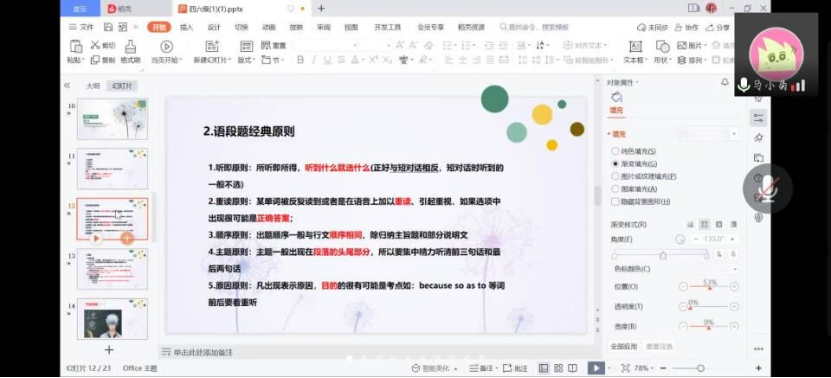This screenshot has height=378, width=831.
Task: Open the color stop color (色标颜色) dropdown
Action: (718, 269)
